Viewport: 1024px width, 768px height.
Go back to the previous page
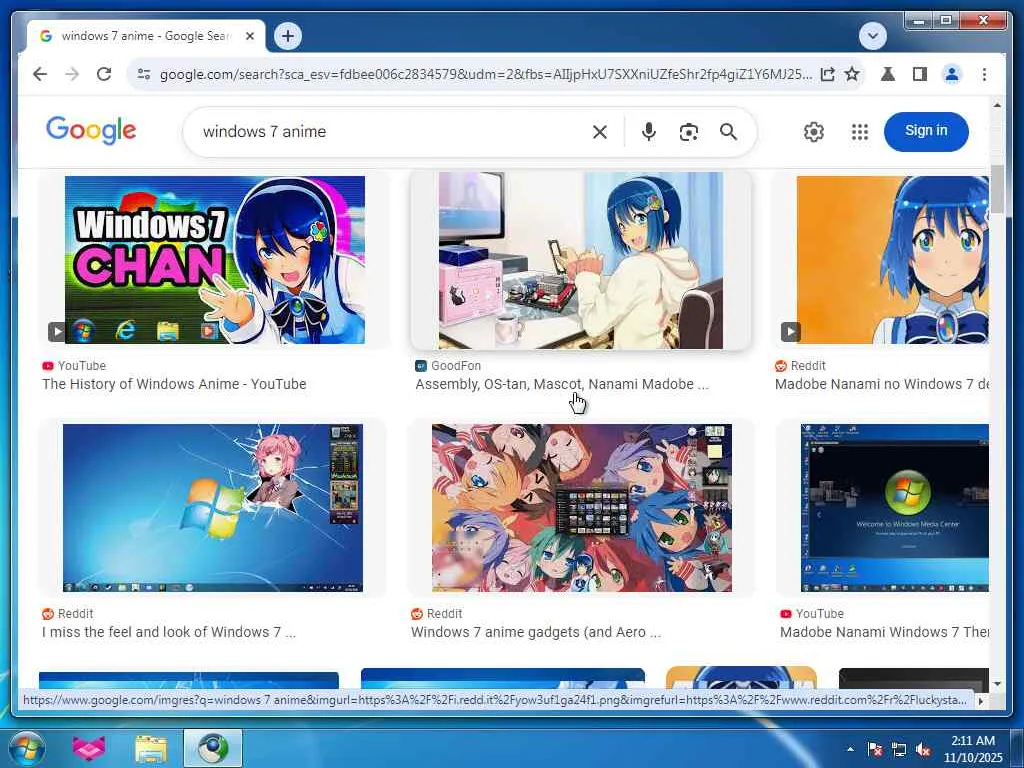click(40, 74)
